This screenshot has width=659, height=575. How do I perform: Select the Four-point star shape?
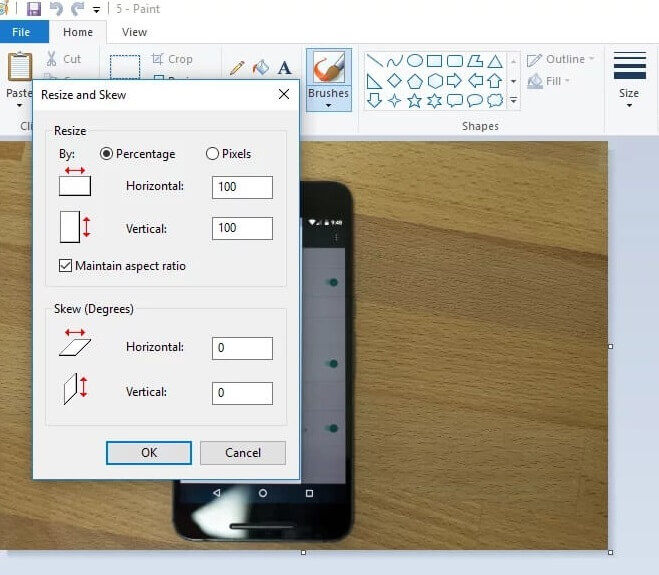(x=394, y=101)
